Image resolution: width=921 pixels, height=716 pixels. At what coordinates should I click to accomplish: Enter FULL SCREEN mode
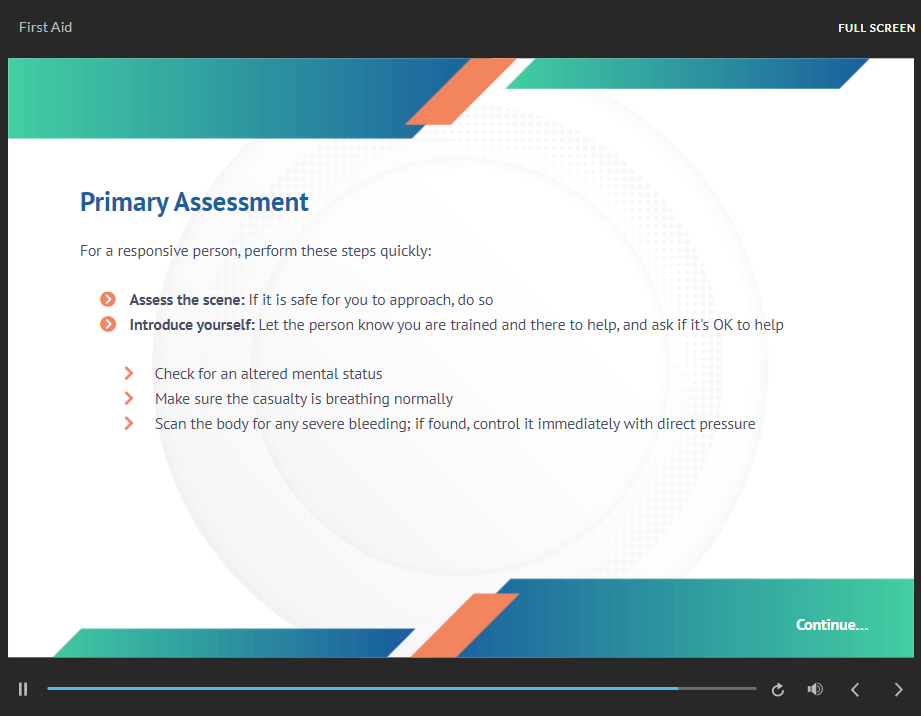click(x=876, y=28)
